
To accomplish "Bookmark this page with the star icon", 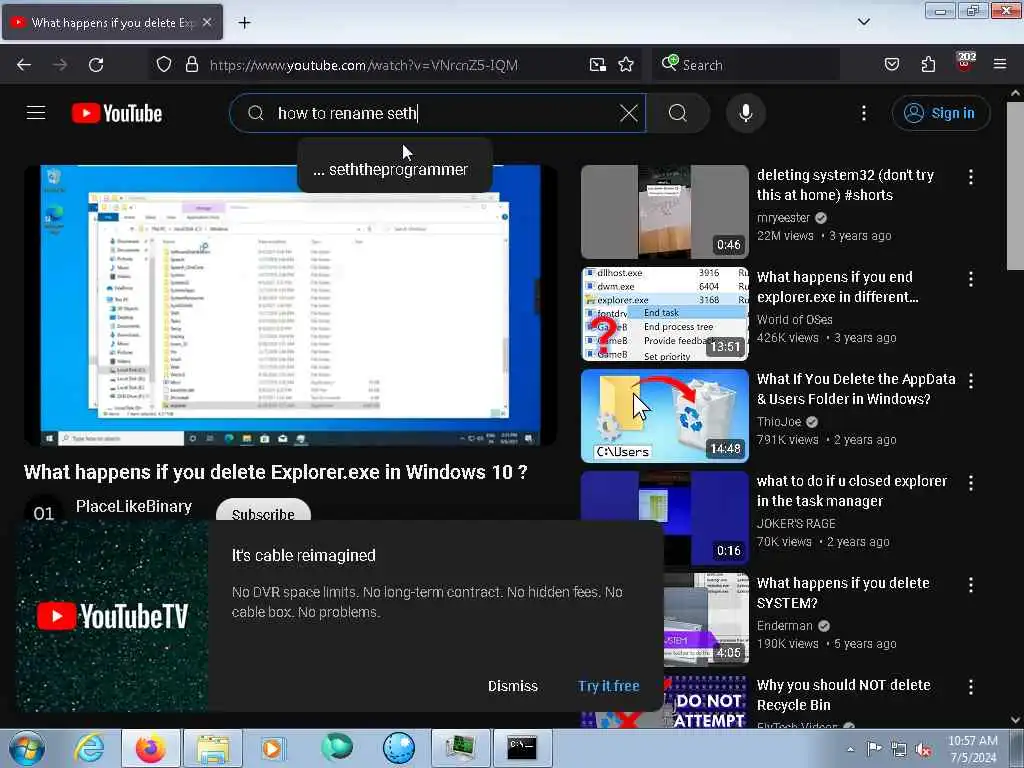I will (x=626, y=65).
